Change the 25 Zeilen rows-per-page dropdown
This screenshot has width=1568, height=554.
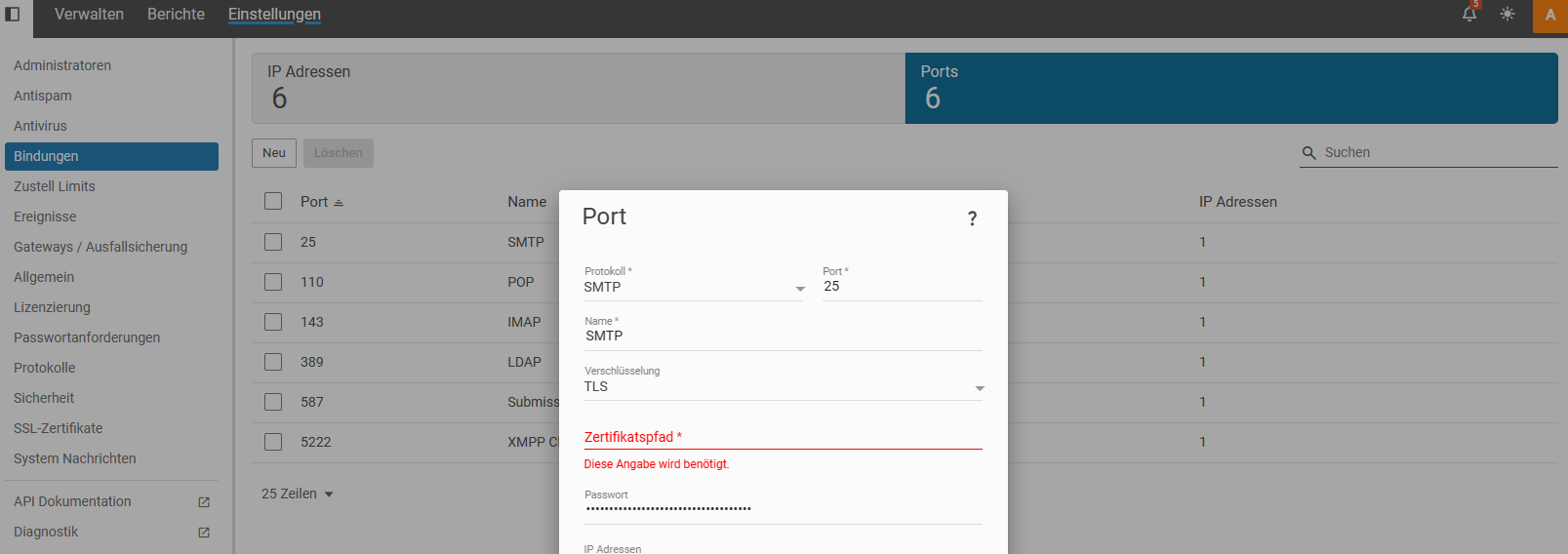coord(298,495)
